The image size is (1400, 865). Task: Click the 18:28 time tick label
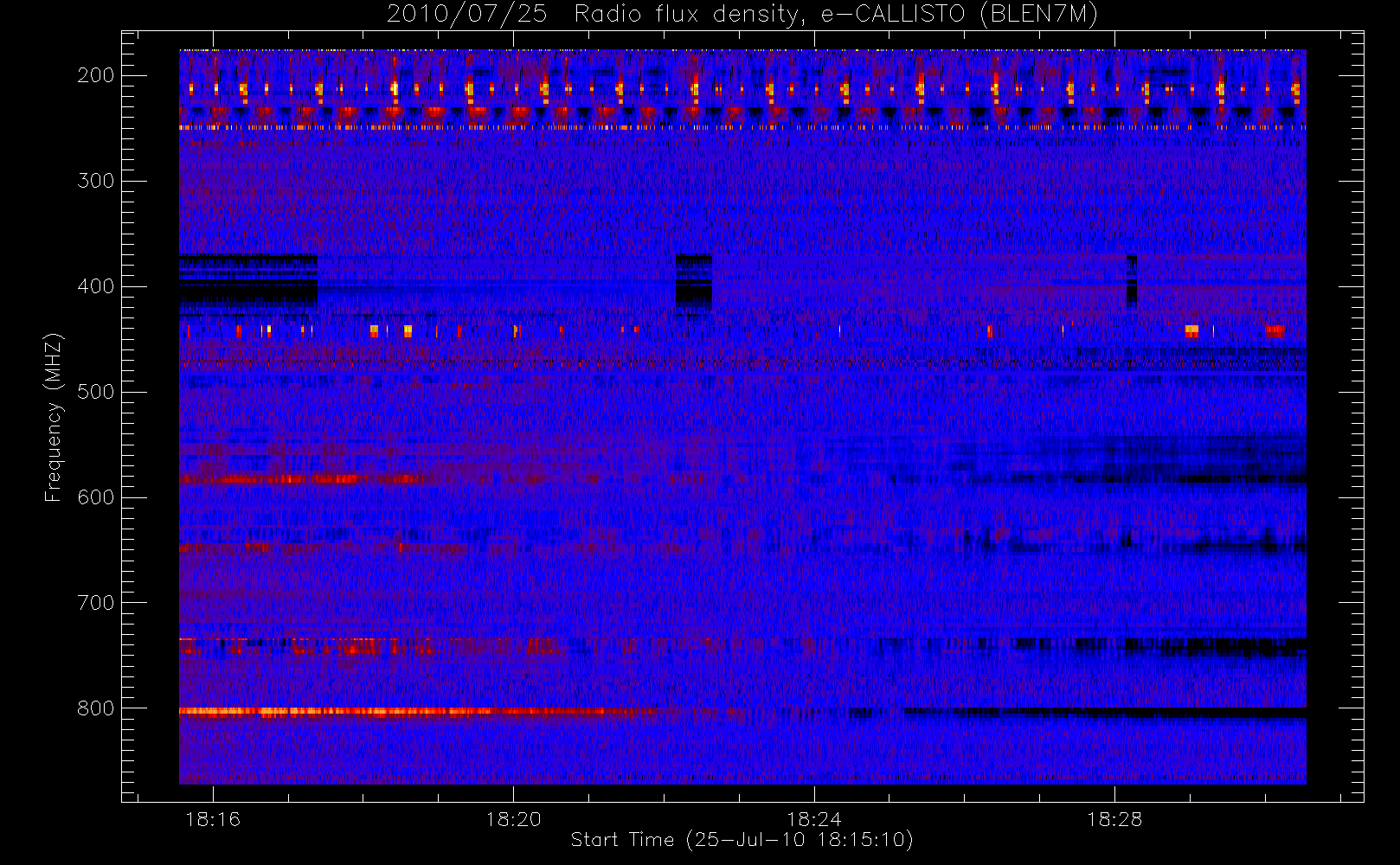pyautogui.click(x=1114, y=819)
